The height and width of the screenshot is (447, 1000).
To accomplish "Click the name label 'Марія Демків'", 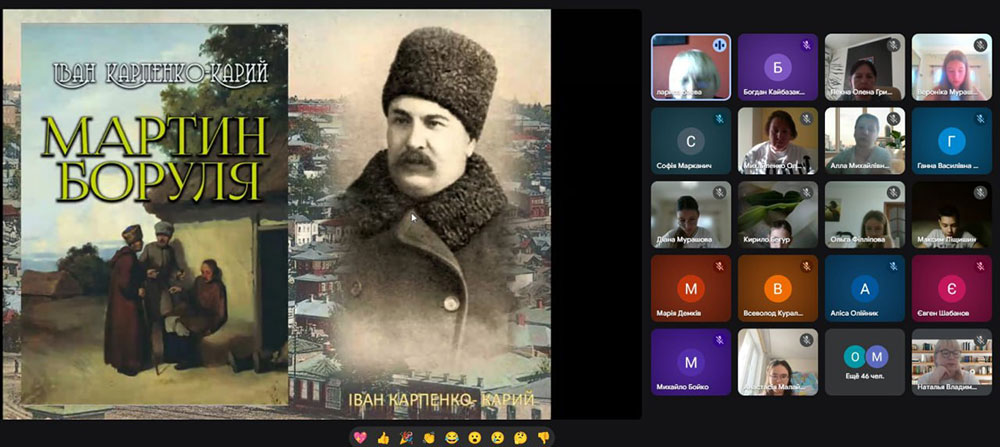I will point(680,313).
